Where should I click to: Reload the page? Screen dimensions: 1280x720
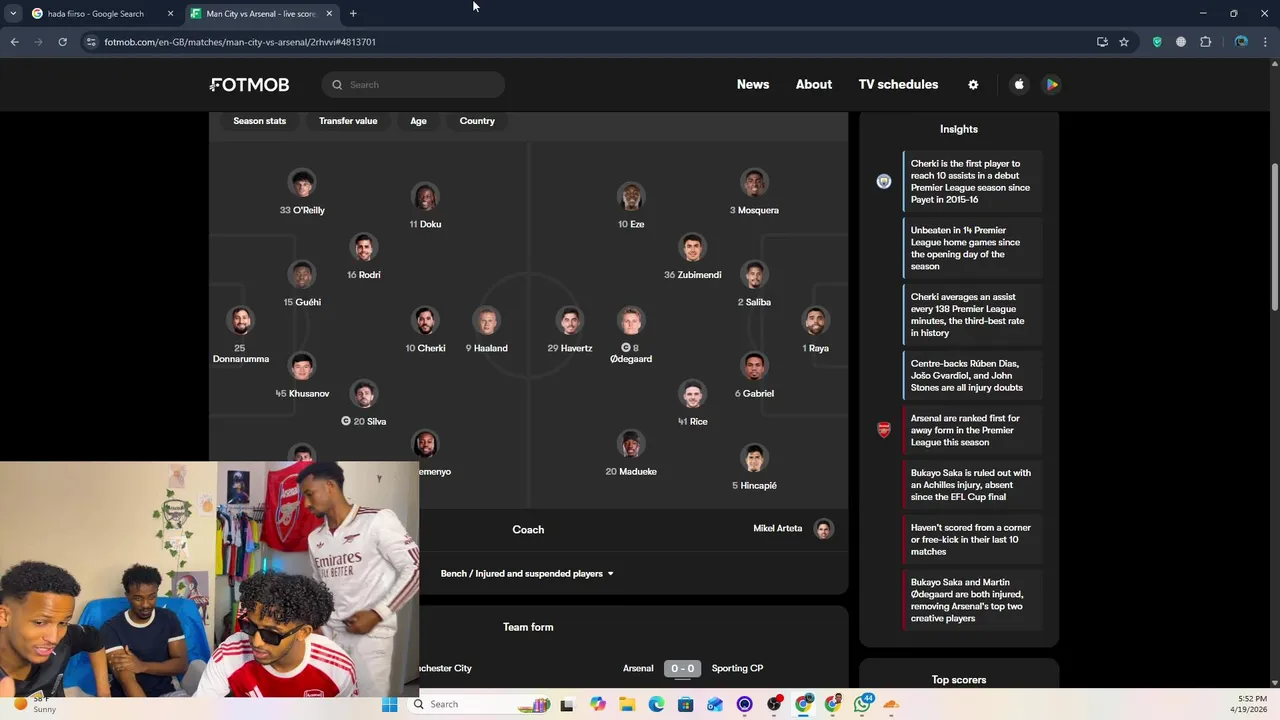(x=62, y=42)
